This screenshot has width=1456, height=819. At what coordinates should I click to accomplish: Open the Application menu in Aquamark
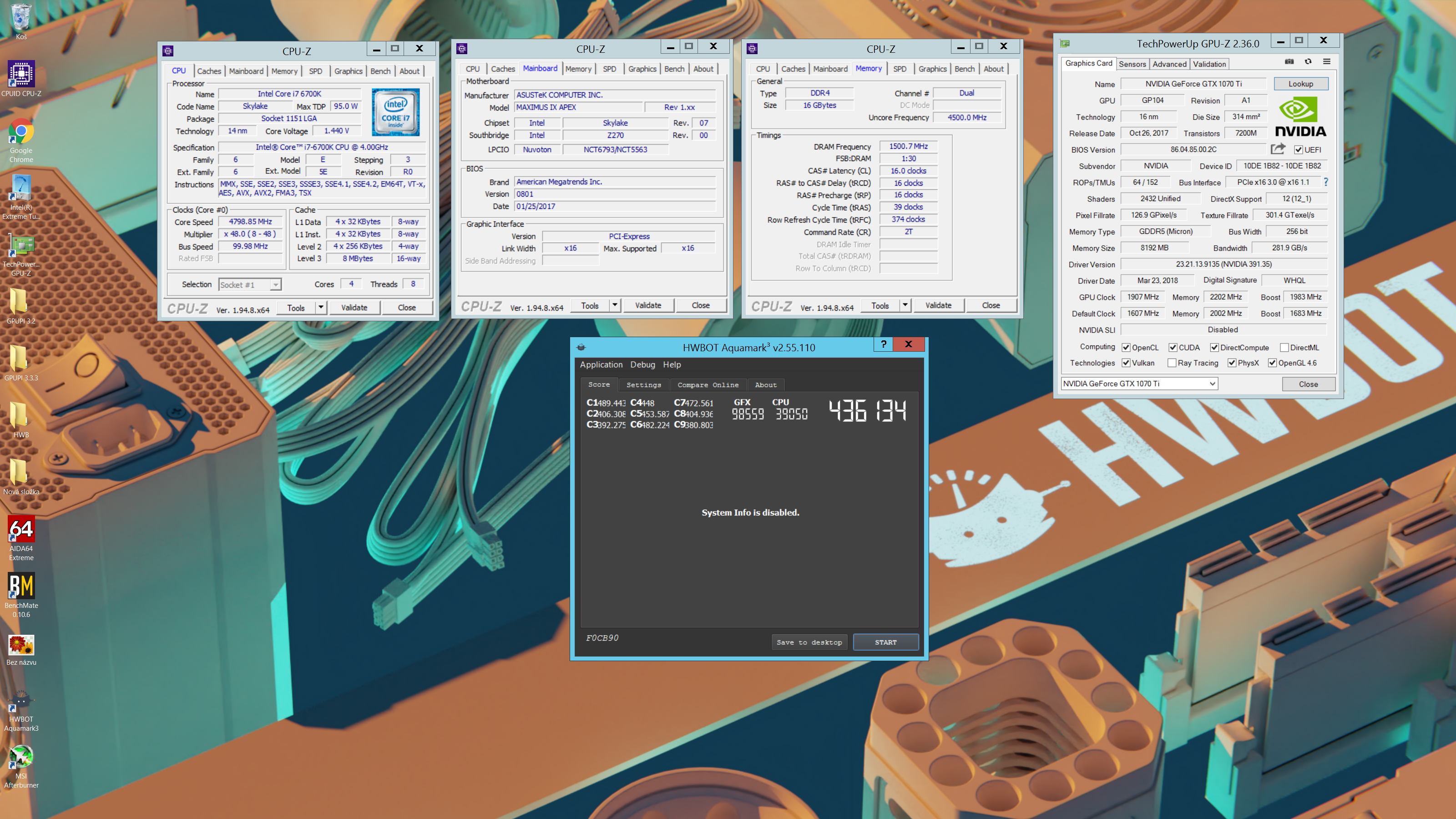point(601,364)
